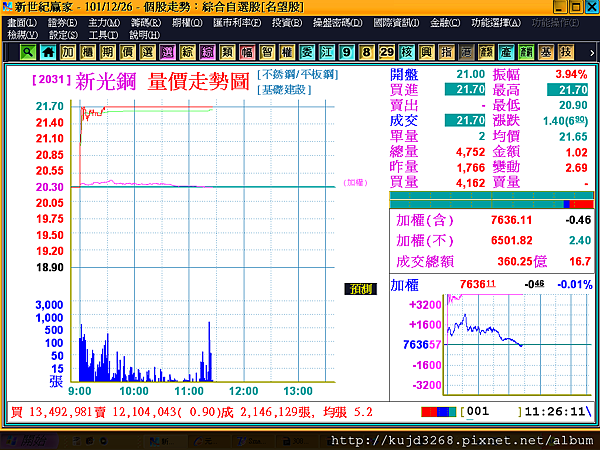This screenshot has height=450, width=600.
Task: Open the 籌碼(R) menu
Action: click(x=146, y=23)
